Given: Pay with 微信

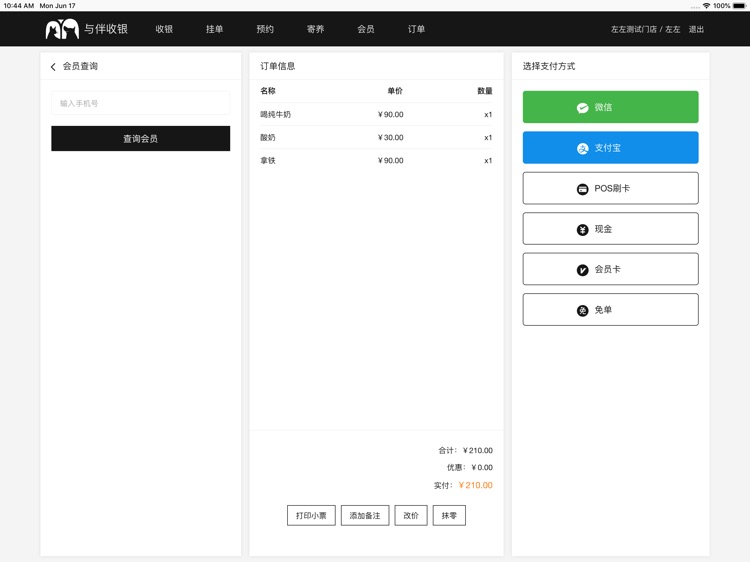Looking at the screenshot, I should 610,107.
